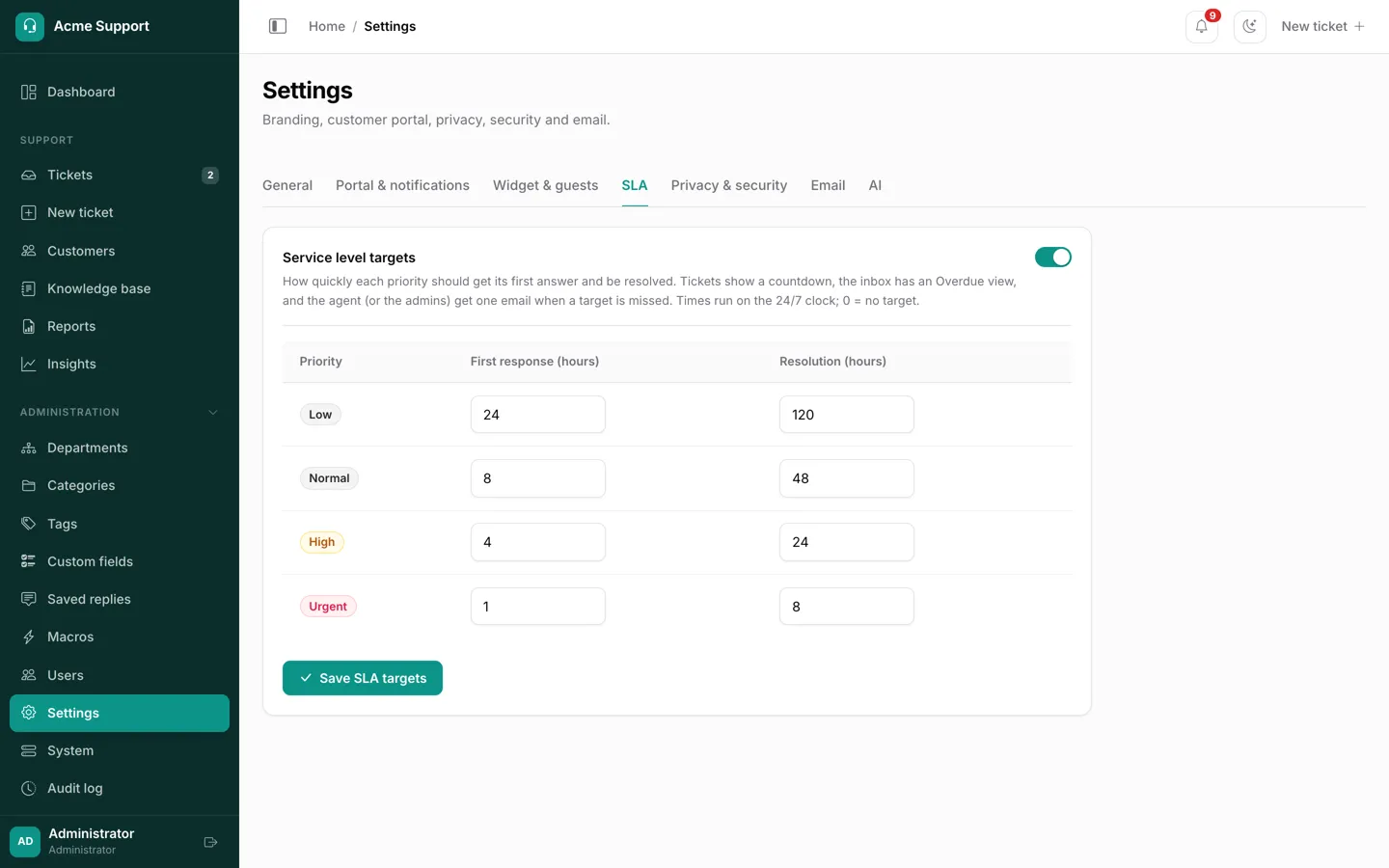Click the Tickets inbox icon
This screenshot has width=1389, height=868.
29,175
